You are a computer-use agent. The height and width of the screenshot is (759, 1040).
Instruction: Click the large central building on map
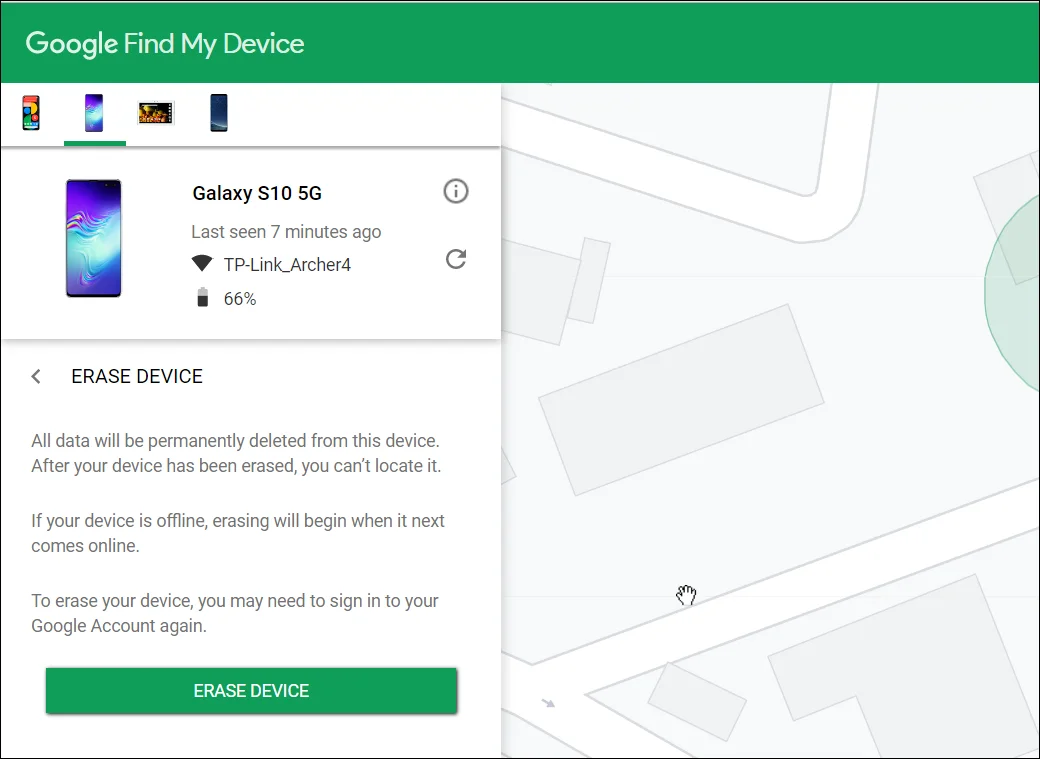click(x=680, y=400)
